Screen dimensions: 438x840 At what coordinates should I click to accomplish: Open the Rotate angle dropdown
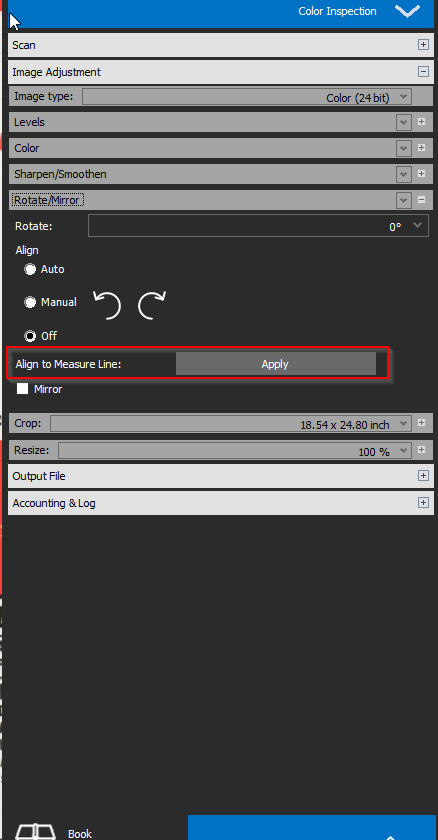pyautogui.click(x=258, y=226)
